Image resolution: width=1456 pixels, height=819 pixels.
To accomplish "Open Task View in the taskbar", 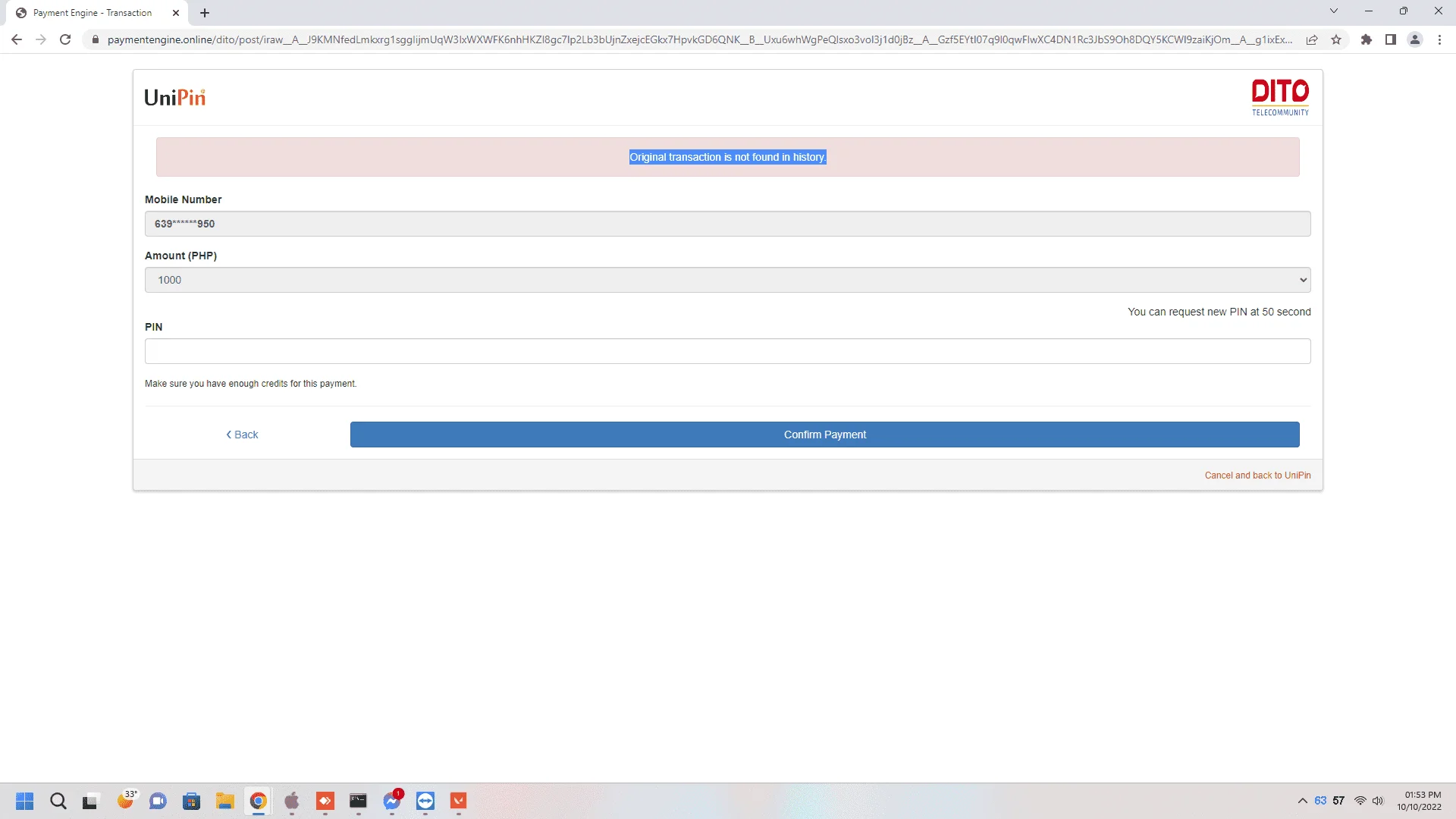I will (91, 801).
